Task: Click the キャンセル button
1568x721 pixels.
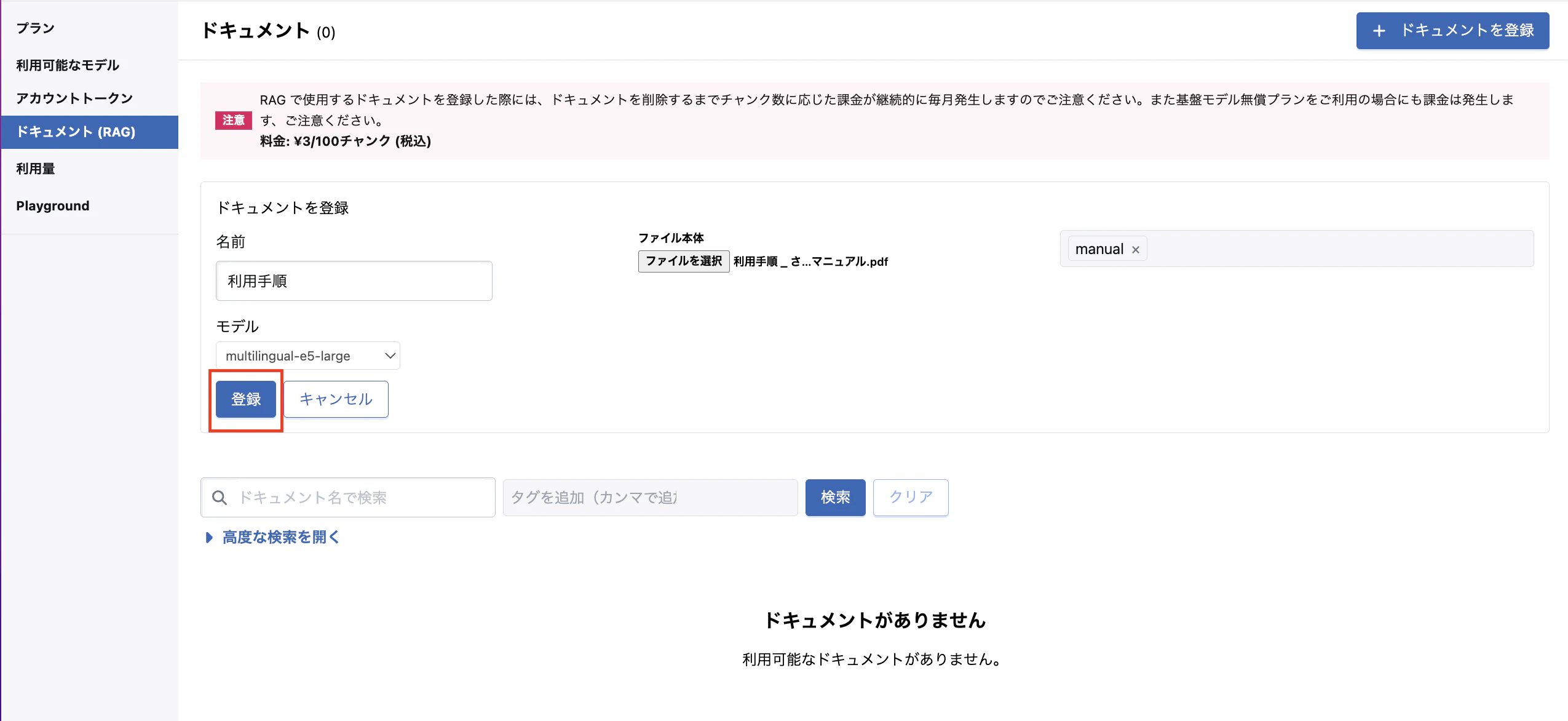Action: (x=336, y=399)
